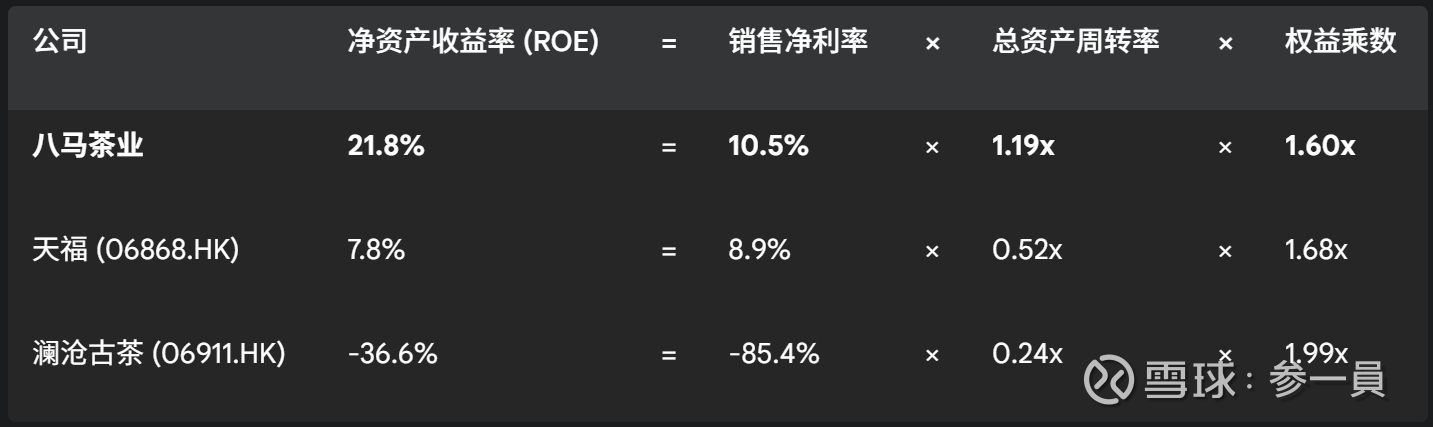Select the 0.52x asset turnover value
Viewport: 1433px width, 427px height.
[1027, 250]
